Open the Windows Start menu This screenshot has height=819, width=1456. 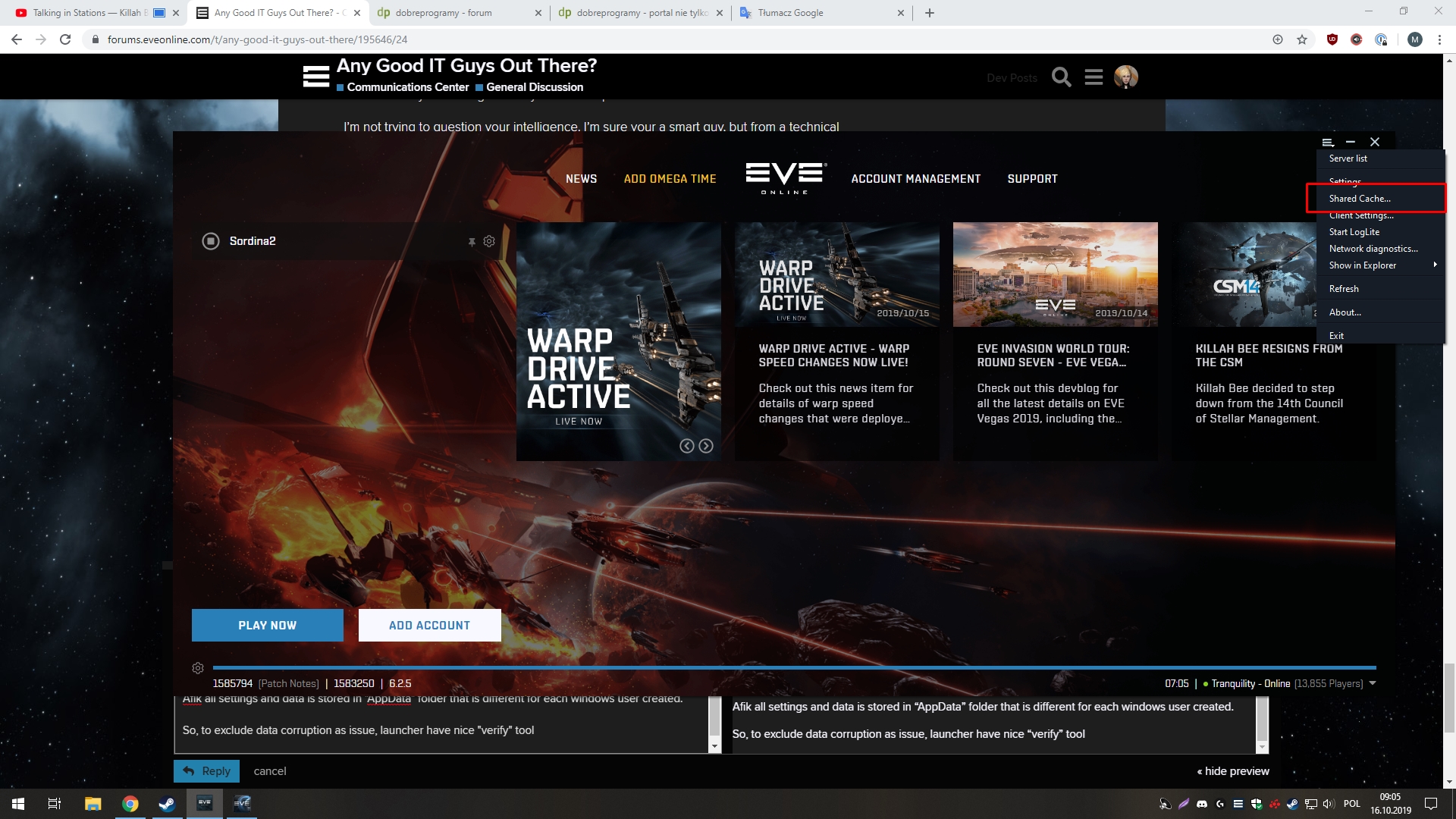18,804
